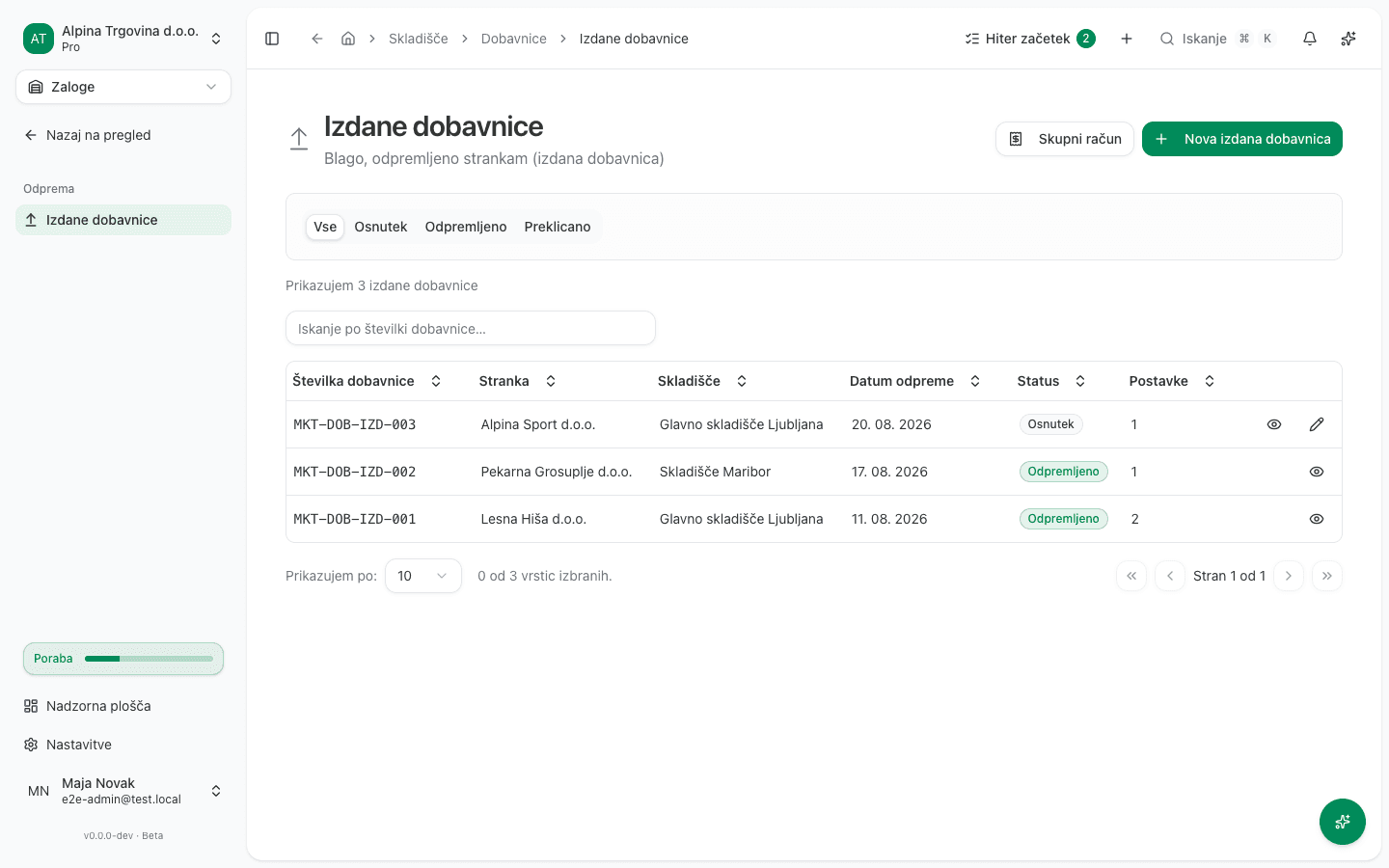The width and height of the screenshot is (1389, 868).
Task: Go back using the breadcrumb arrow
Action: pos(316,39)
